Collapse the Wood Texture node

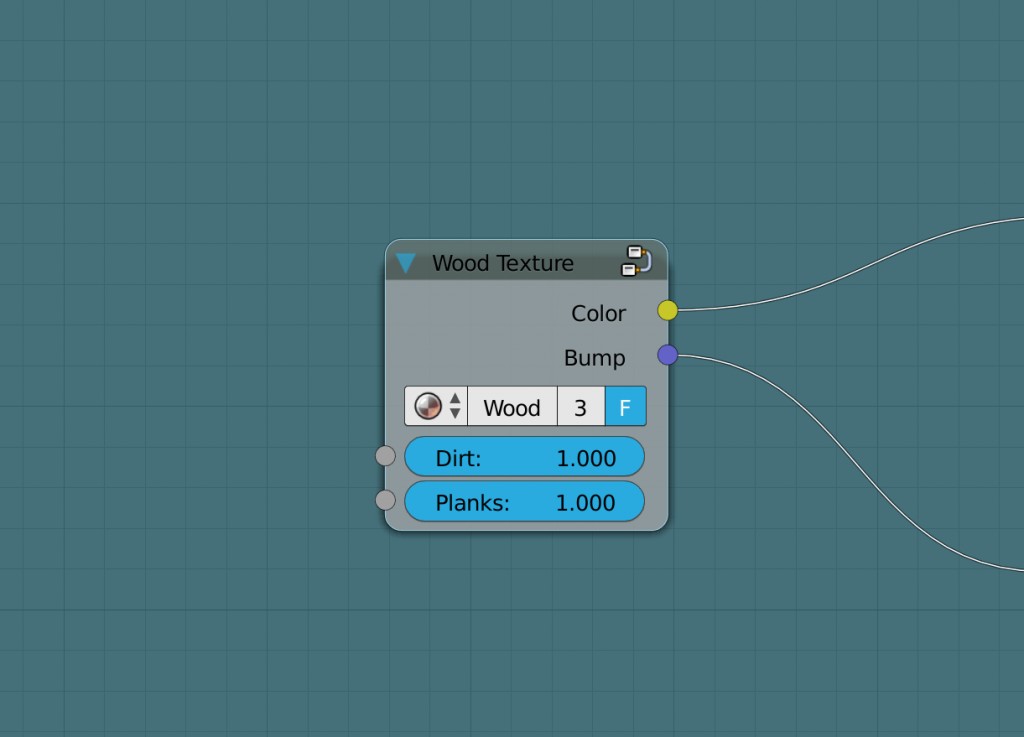click(x=406, y=262)
